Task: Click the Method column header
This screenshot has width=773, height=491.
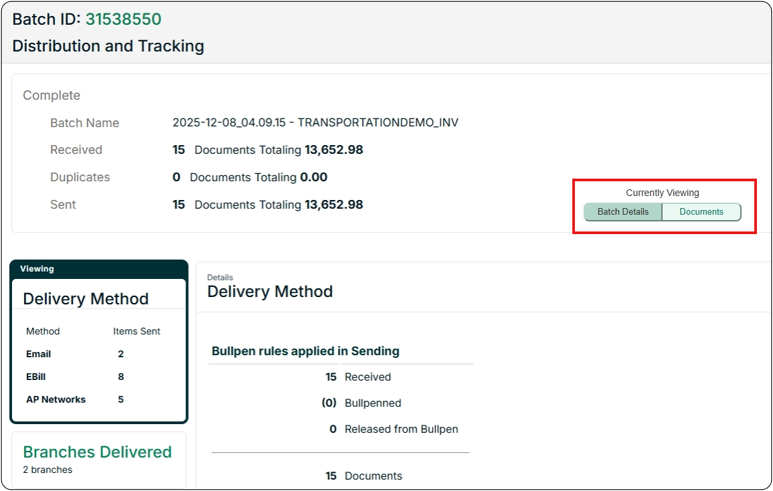Action: [x=43, y=331]
